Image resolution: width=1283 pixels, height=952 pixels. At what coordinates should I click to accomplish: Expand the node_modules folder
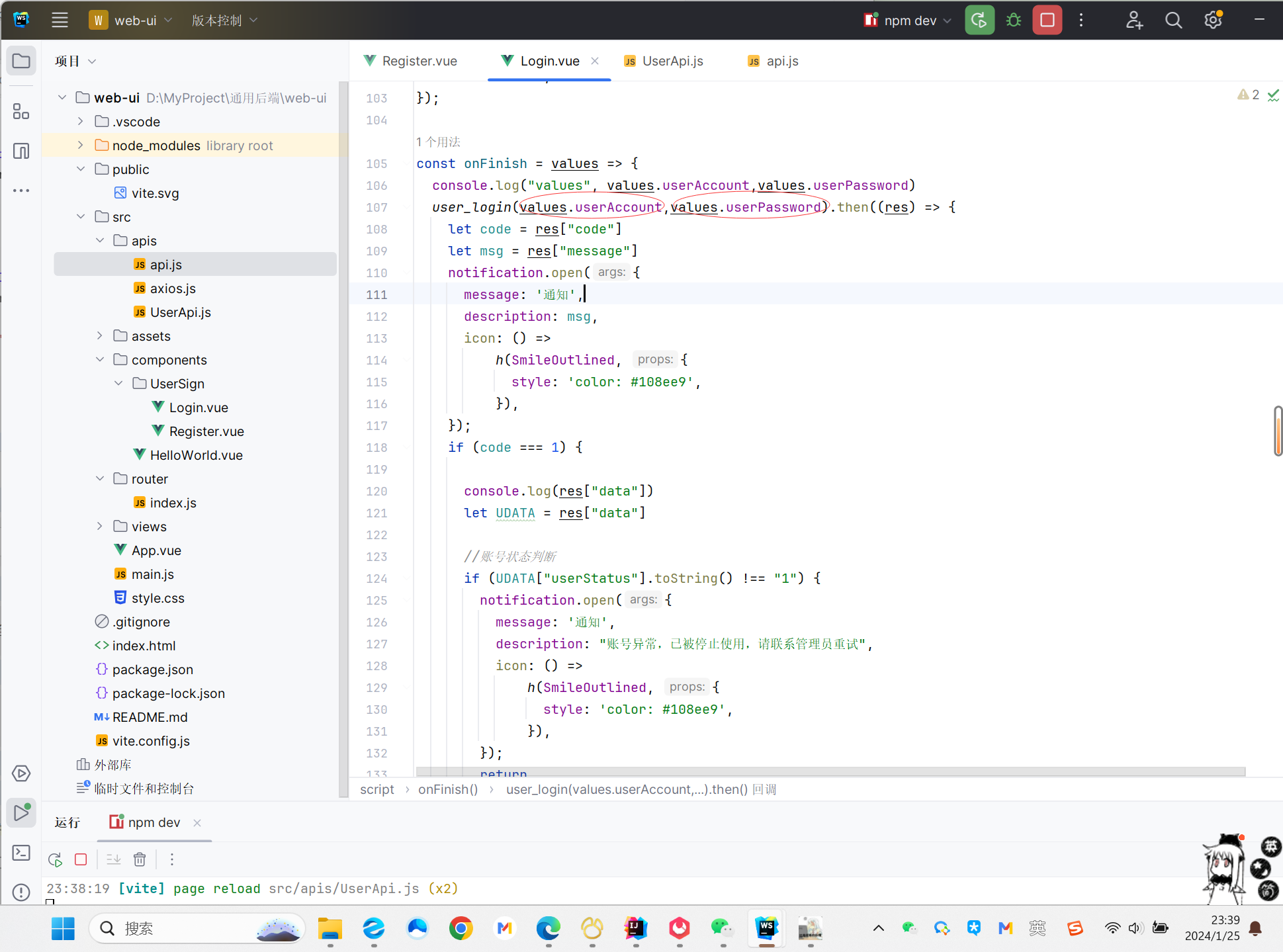(x=81, y=145)
